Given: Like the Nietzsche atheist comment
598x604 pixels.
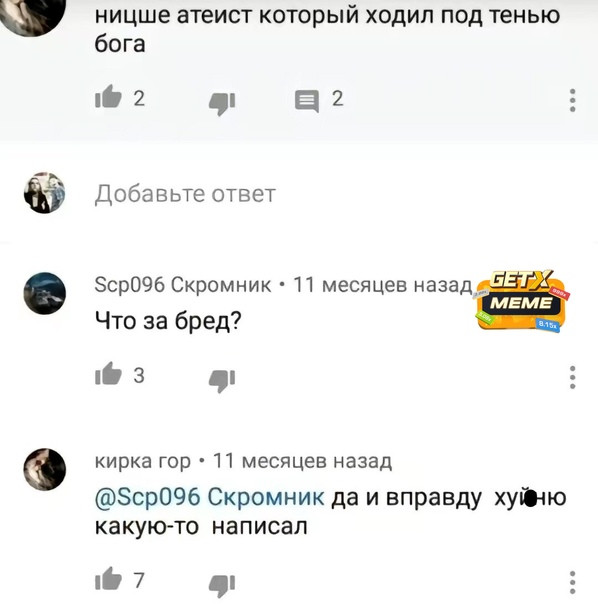Looking at the screenshot, I should 108,96.
